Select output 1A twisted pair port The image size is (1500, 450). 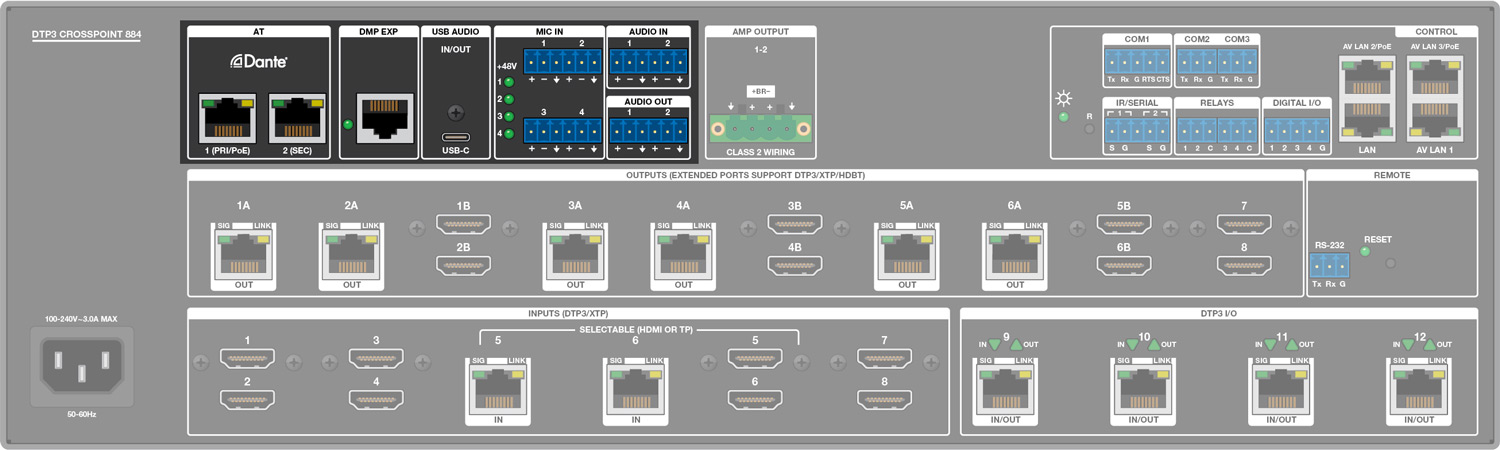pyautogui.click(x=243, y=256)
